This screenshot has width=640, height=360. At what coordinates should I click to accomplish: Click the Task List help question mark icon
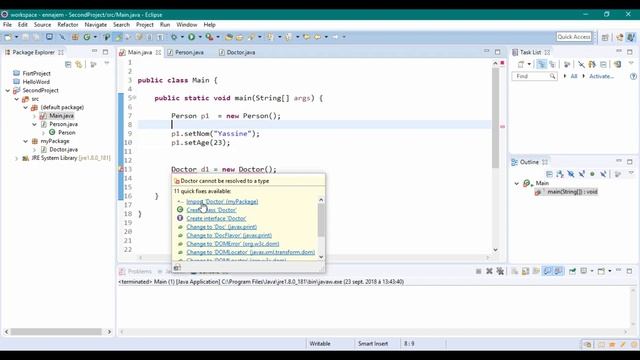633,76
